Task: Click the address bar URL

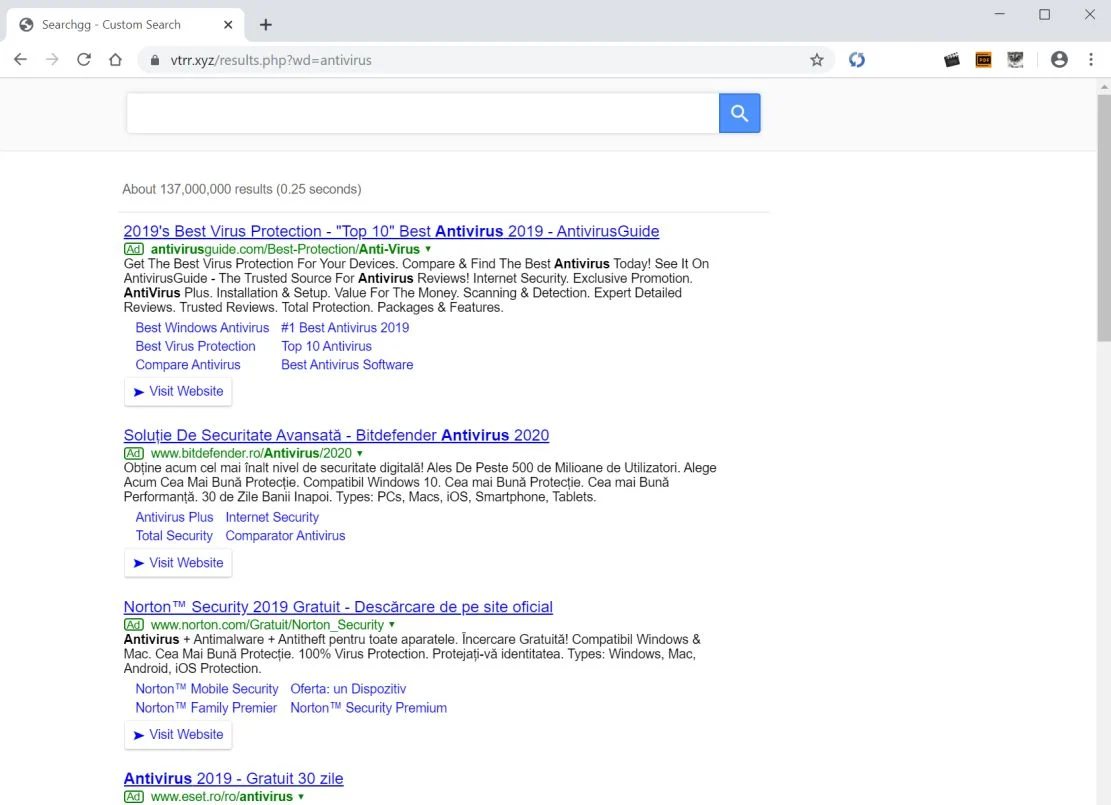Action: pos(271,60)
